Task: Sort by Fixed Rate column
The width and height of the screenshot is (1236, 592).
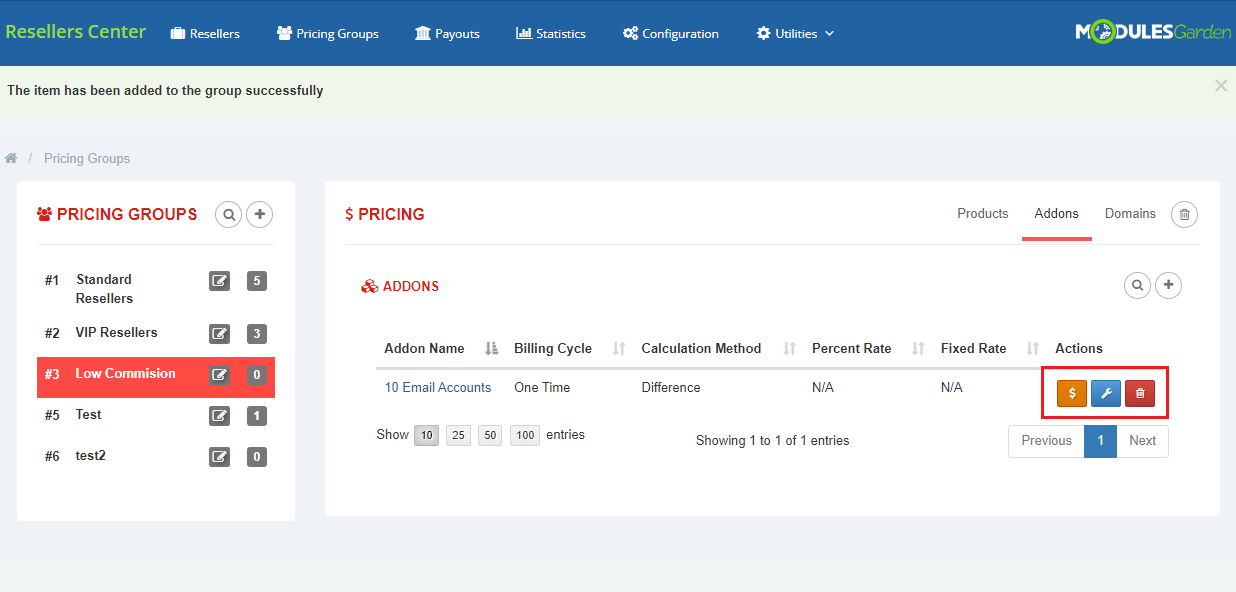Action: point(989,348)
